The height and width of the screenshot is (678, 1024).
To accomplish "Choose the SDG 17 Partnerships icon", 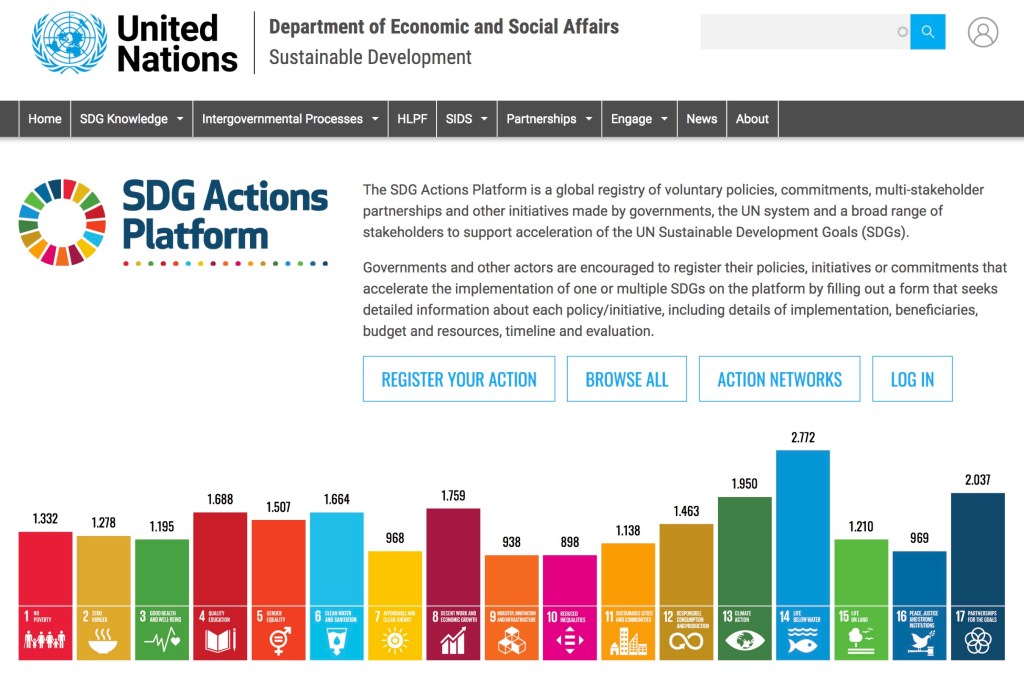I will (x=977, y=632).
